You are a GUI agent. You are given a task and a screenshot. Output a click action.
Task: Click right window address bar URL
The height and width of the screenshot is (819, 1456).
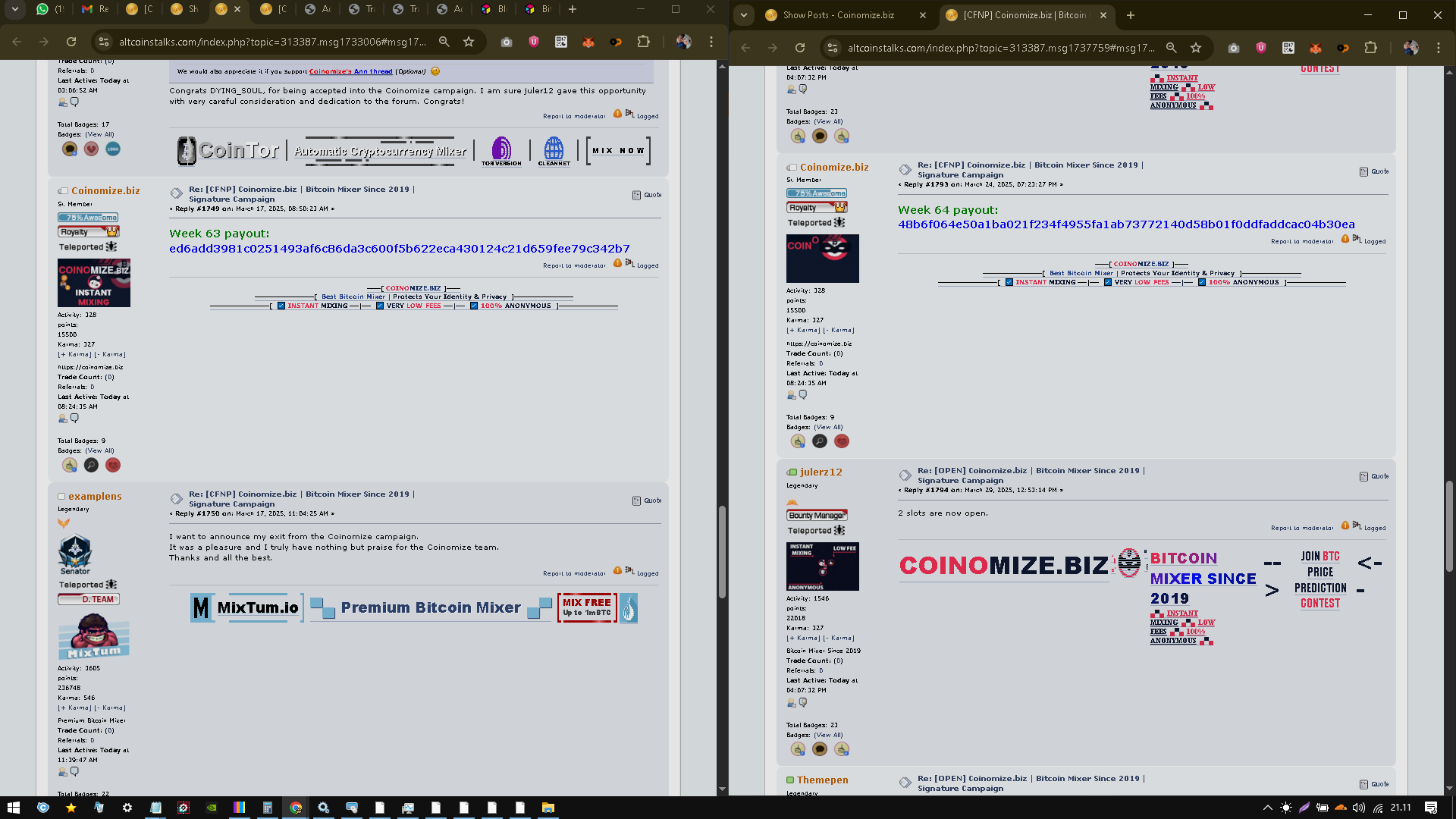point(1001,48)
